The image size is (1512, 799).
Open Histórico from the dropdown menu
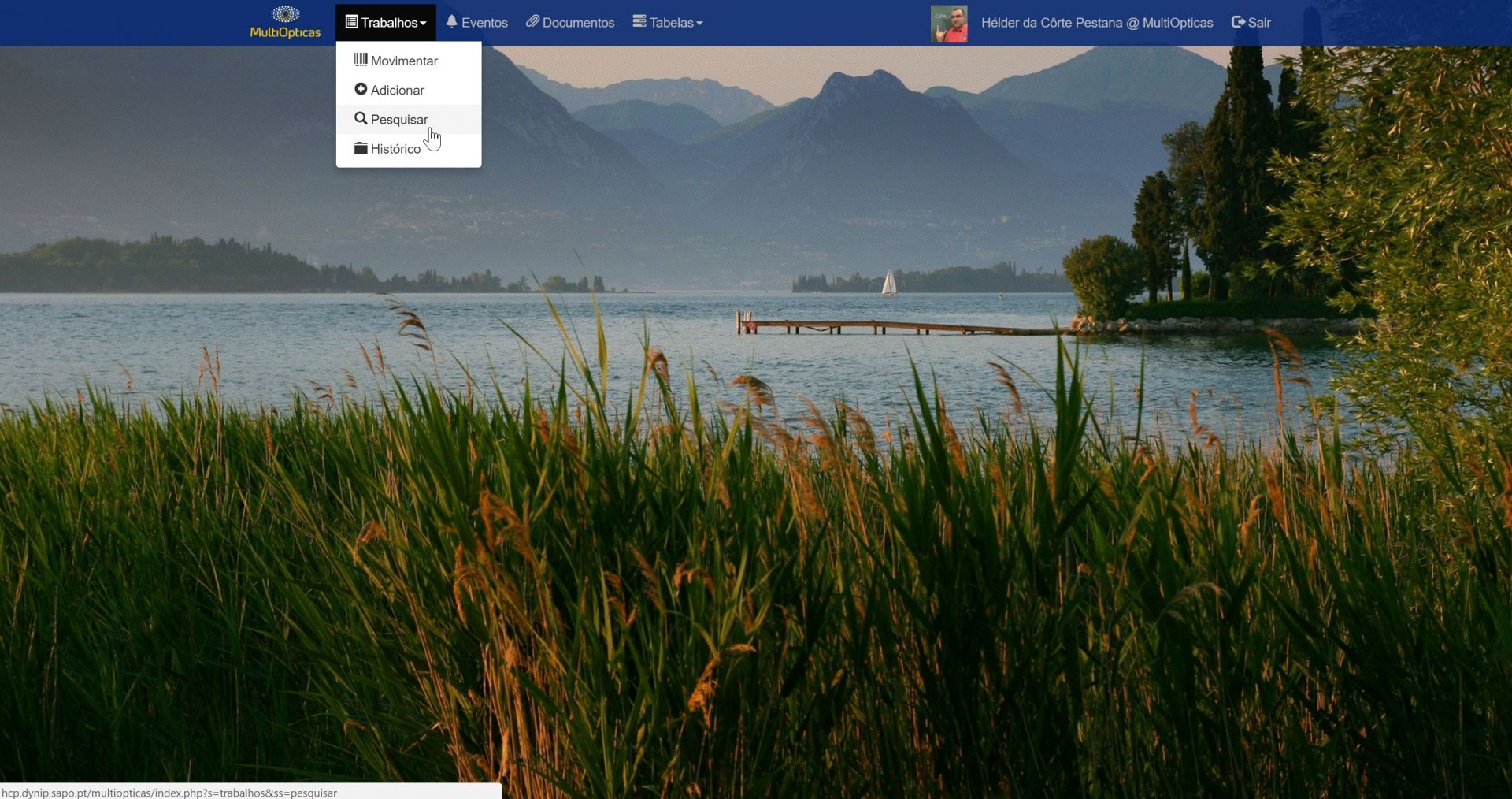(395, 149)
